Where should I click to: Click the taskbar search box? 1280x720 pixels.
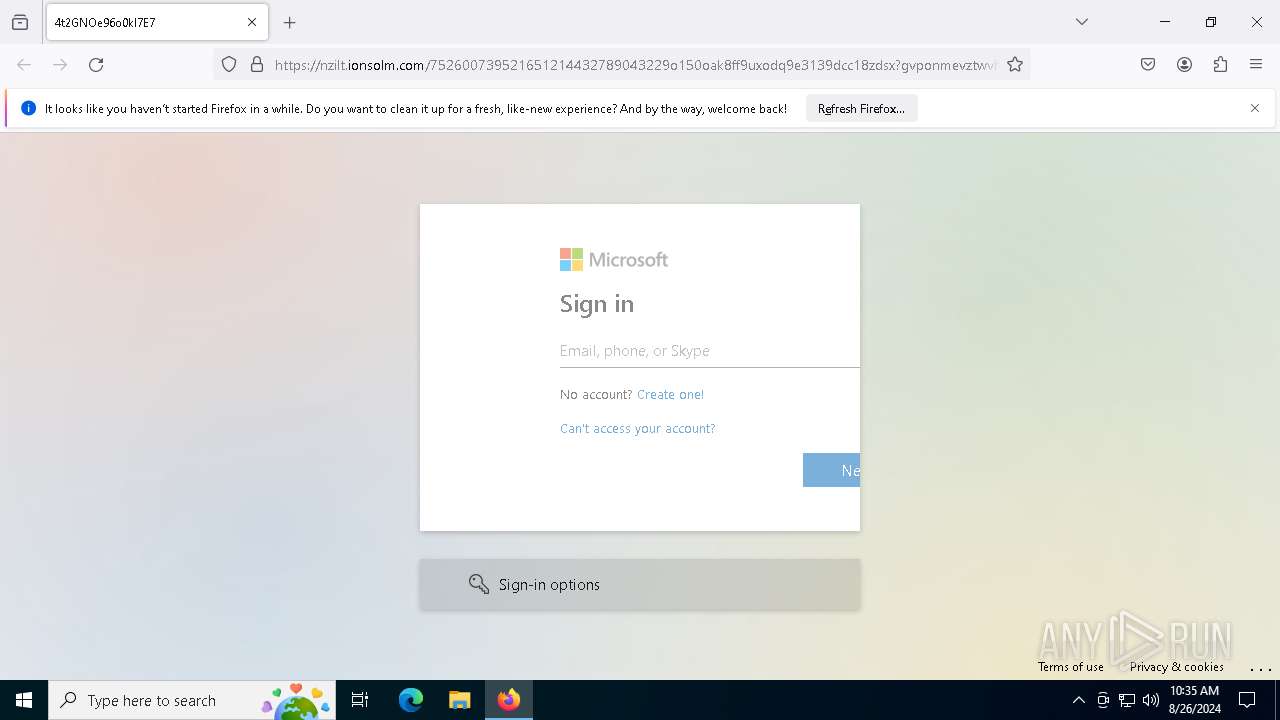pyautogui.click(x=192, y=700)
